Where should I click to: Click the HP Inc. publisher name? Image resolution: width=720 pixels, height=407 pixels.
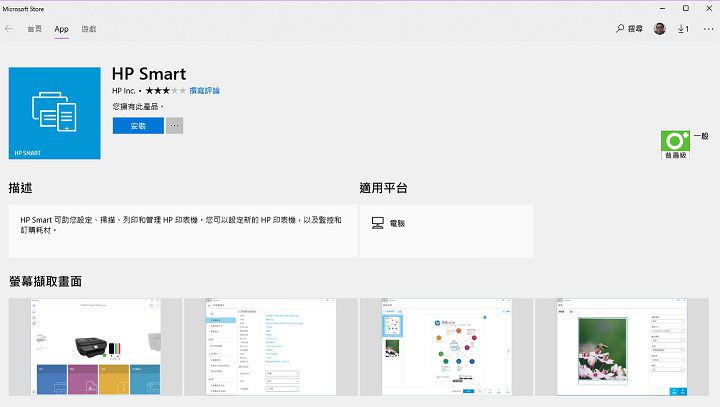(x=123, y=91)
